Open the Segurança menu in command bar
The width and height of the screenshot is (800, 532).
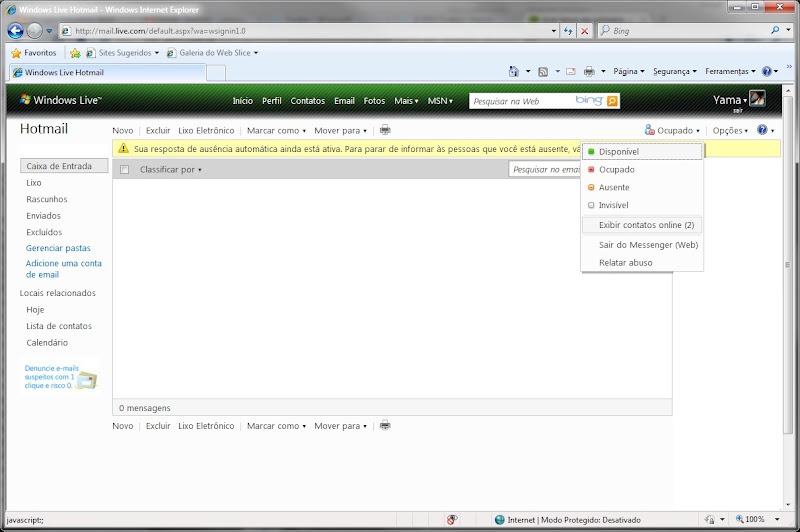click(674, 71)
